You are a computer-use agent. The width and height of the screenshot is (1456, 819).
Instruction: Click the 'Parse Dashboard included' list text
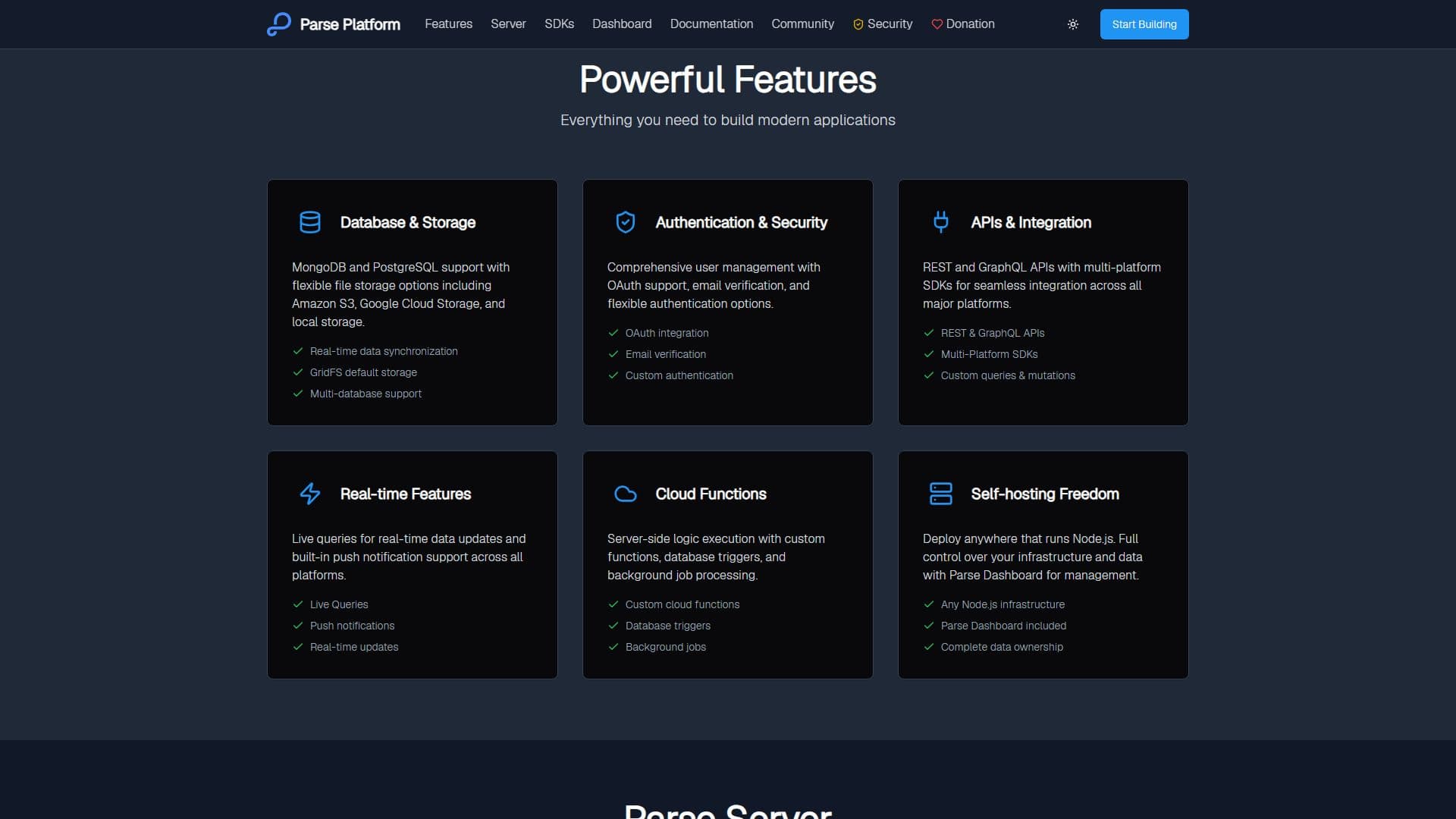[x=1003, y=626]
